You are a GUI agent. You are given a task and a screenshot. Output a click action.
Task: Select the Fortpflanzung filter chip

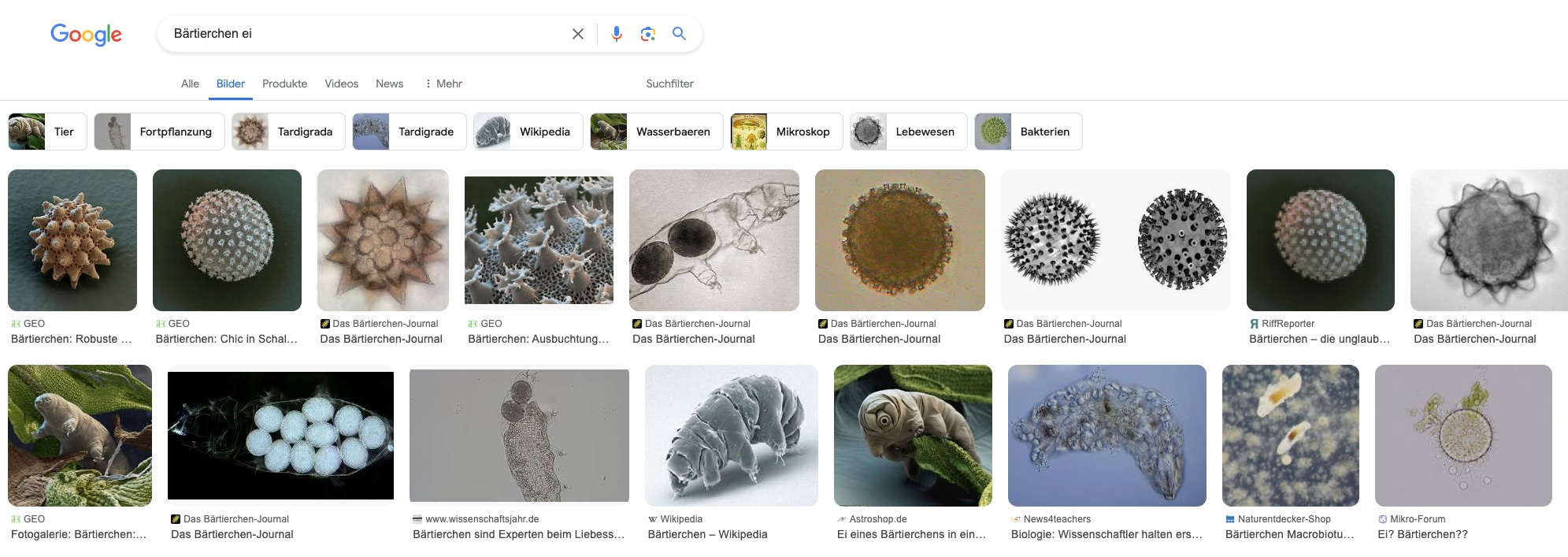pos(159,132)
